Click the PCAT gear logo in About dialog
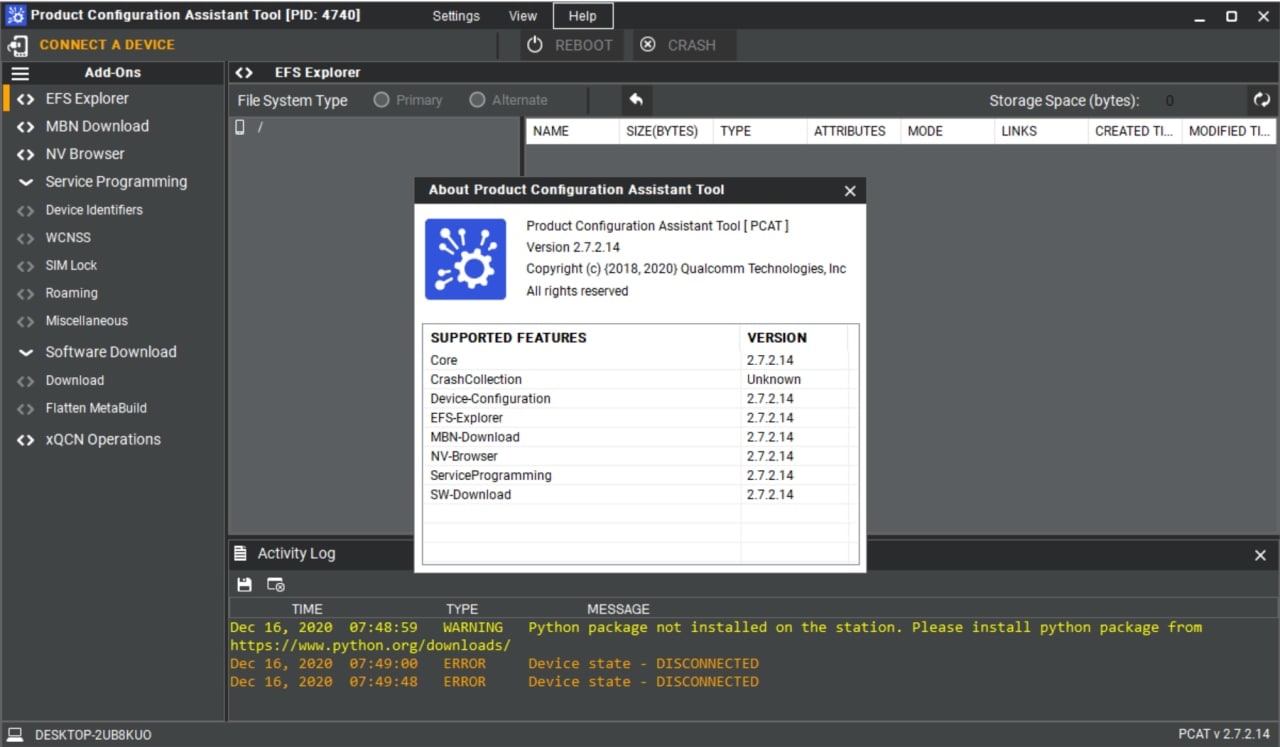The image size is (1280, 747). point(465,259)
